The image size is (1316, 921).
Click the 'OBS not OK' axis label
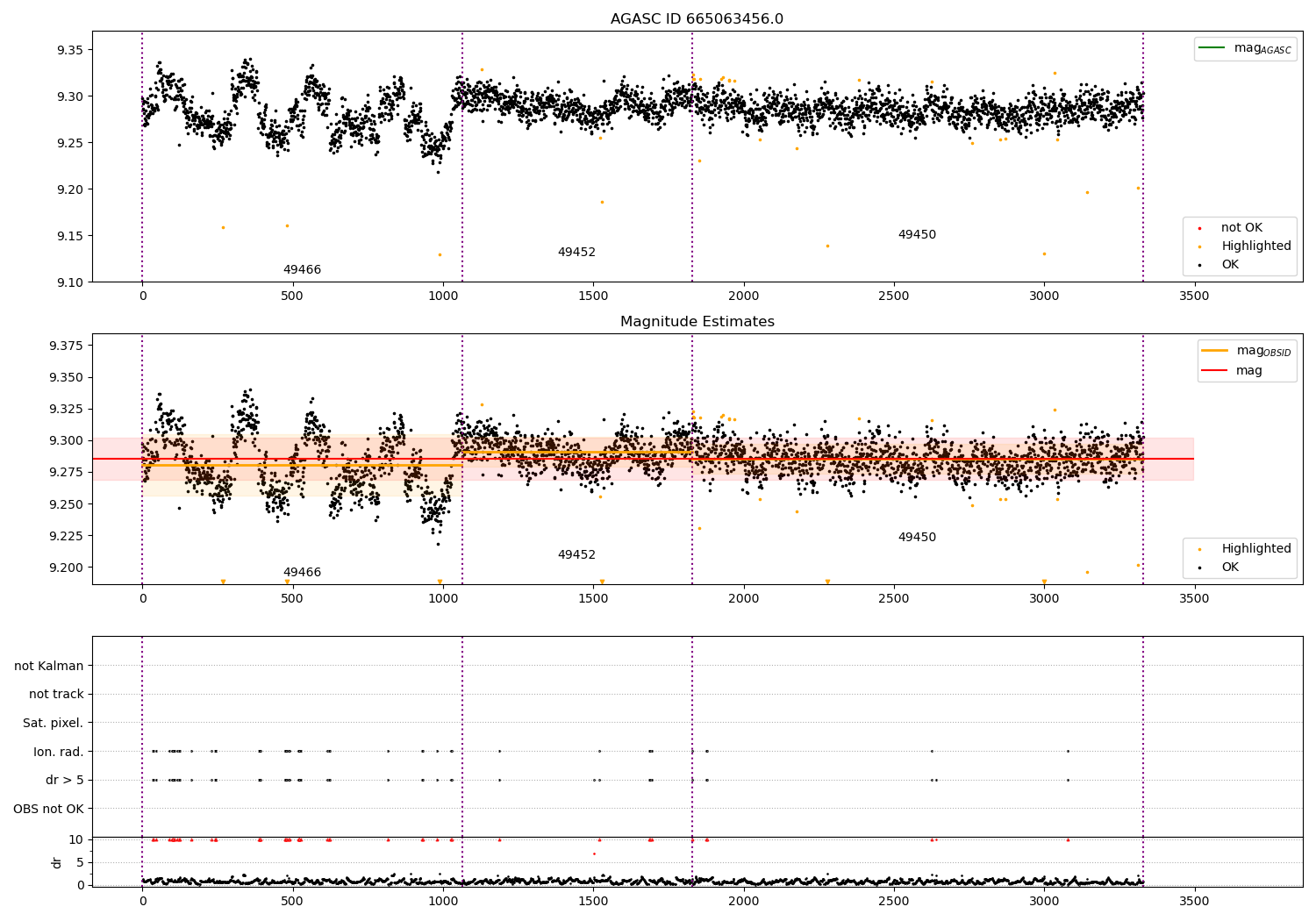(49, 809)
